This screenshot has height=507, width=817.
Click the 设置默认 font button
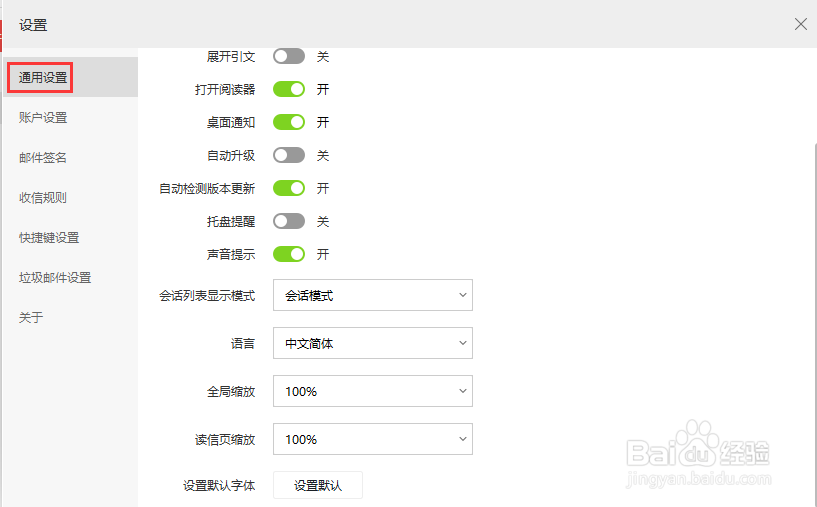[x=318, y=485]
